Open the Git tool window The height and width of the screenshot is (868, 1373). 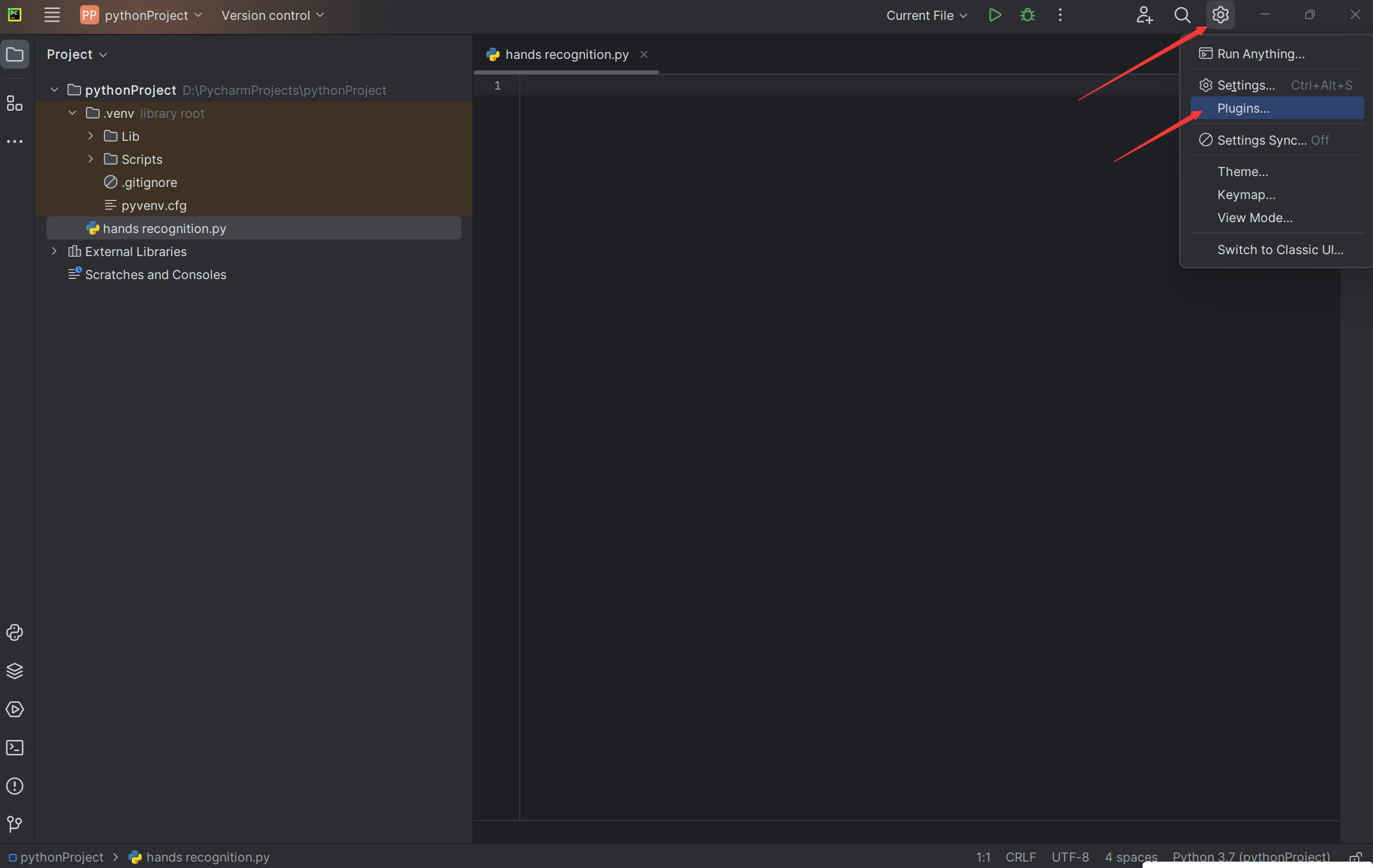[x=15, y=824]
